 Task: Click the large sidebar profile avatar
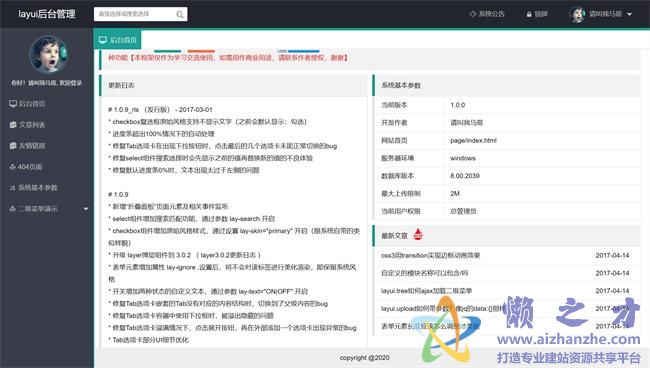coord(48,54)
